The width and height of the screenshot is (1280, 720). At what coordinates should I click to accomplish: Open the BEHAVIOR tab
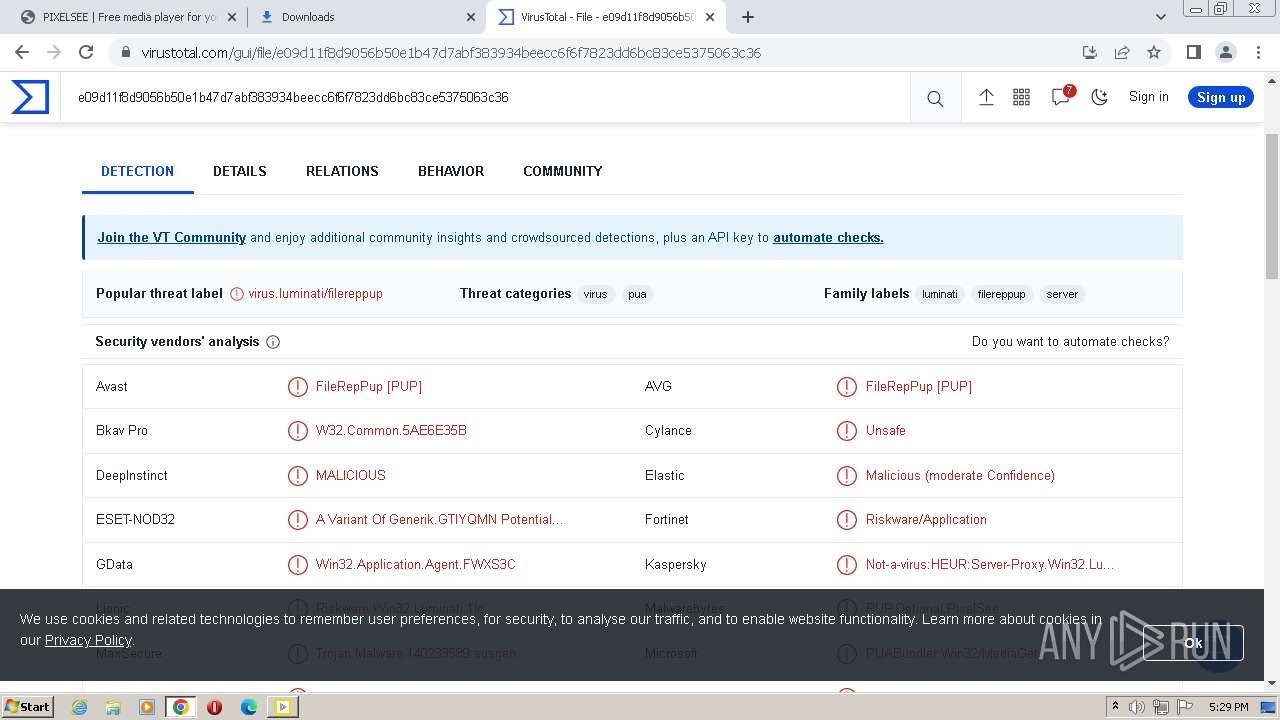pos(451,171)
